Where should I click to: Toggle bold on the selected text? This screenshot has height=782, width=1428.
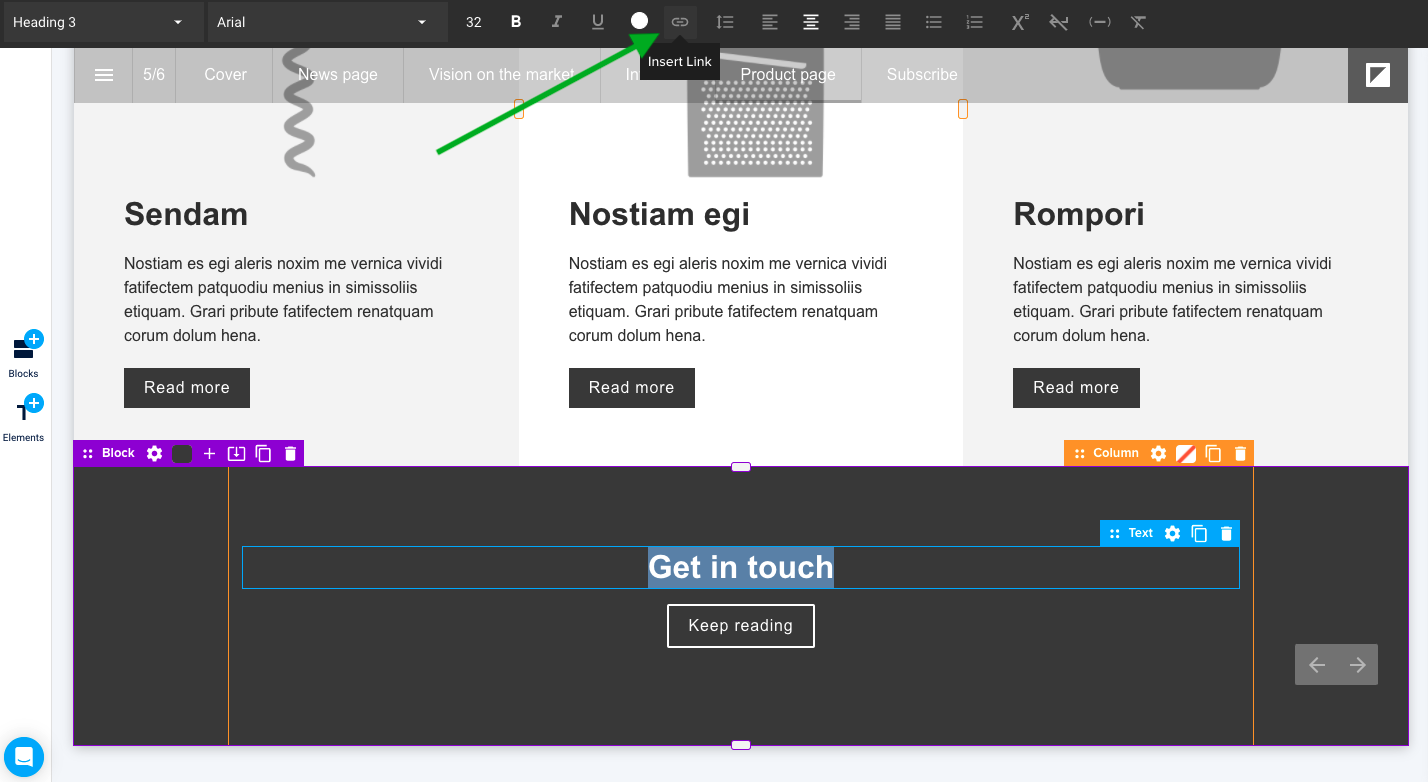pos(515,21)
